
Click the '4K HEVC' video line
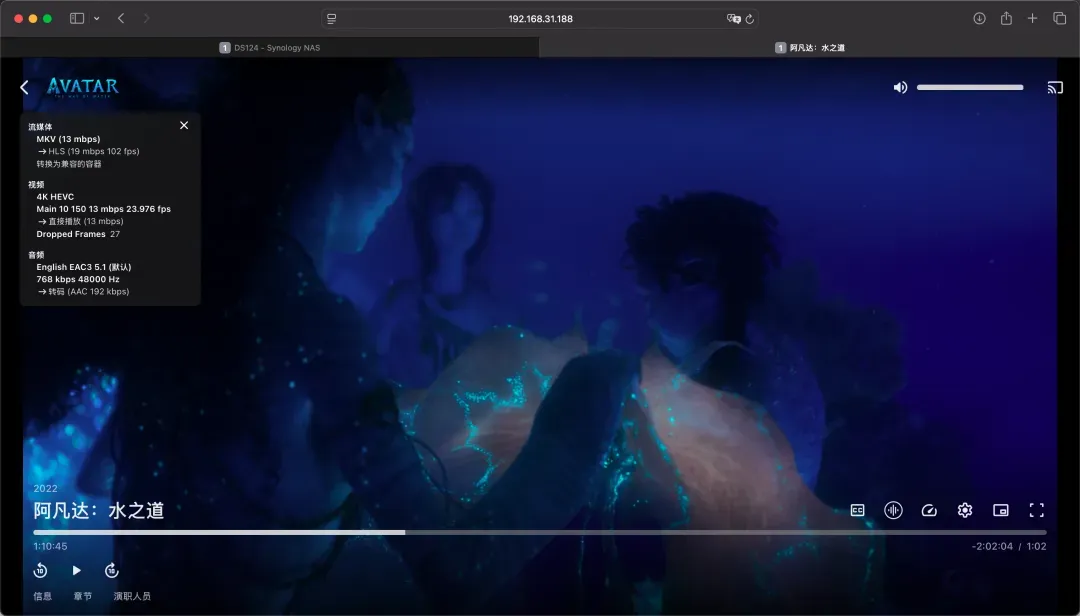pyautogui.click(x=55, y=197)
